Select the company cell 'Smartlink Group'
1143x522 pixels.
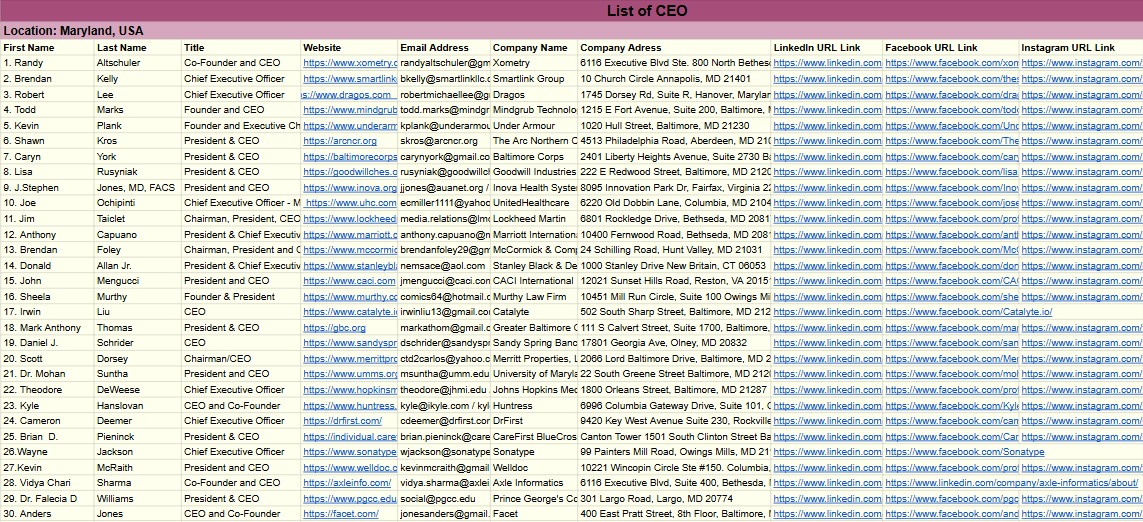click(534, 79)
